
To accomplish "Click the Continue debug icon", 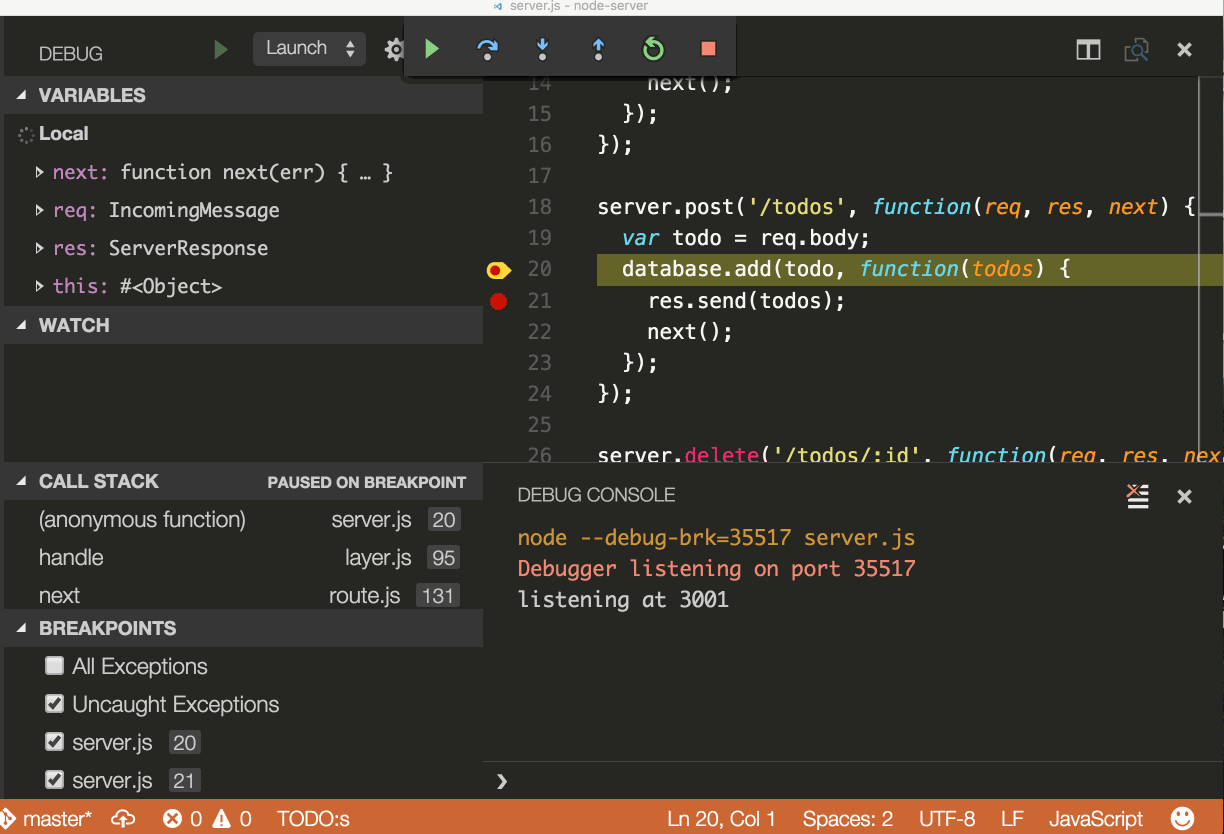I will pyautogui.click(x=432, y=49).
